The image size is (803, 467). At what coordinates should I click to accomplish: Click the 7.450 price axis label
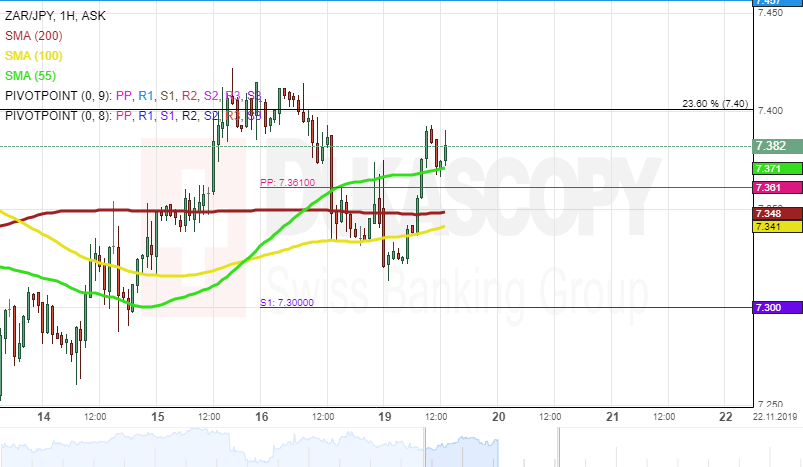click(x=770, y=13)
